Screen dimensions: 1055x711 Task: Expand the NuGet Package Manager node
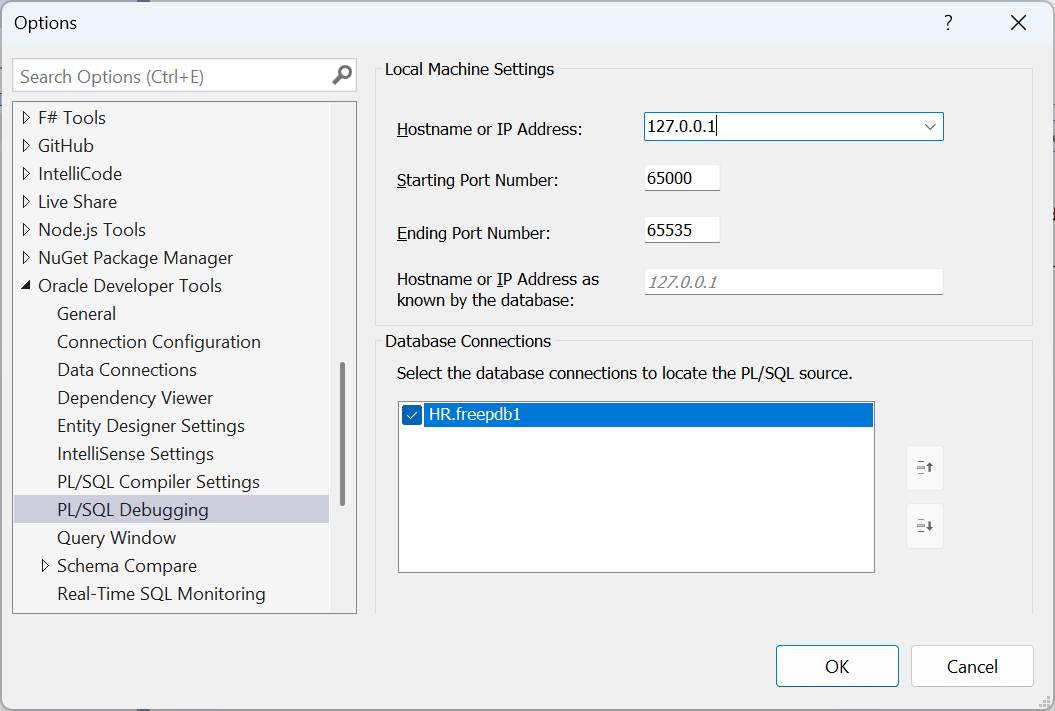(24, 257)
